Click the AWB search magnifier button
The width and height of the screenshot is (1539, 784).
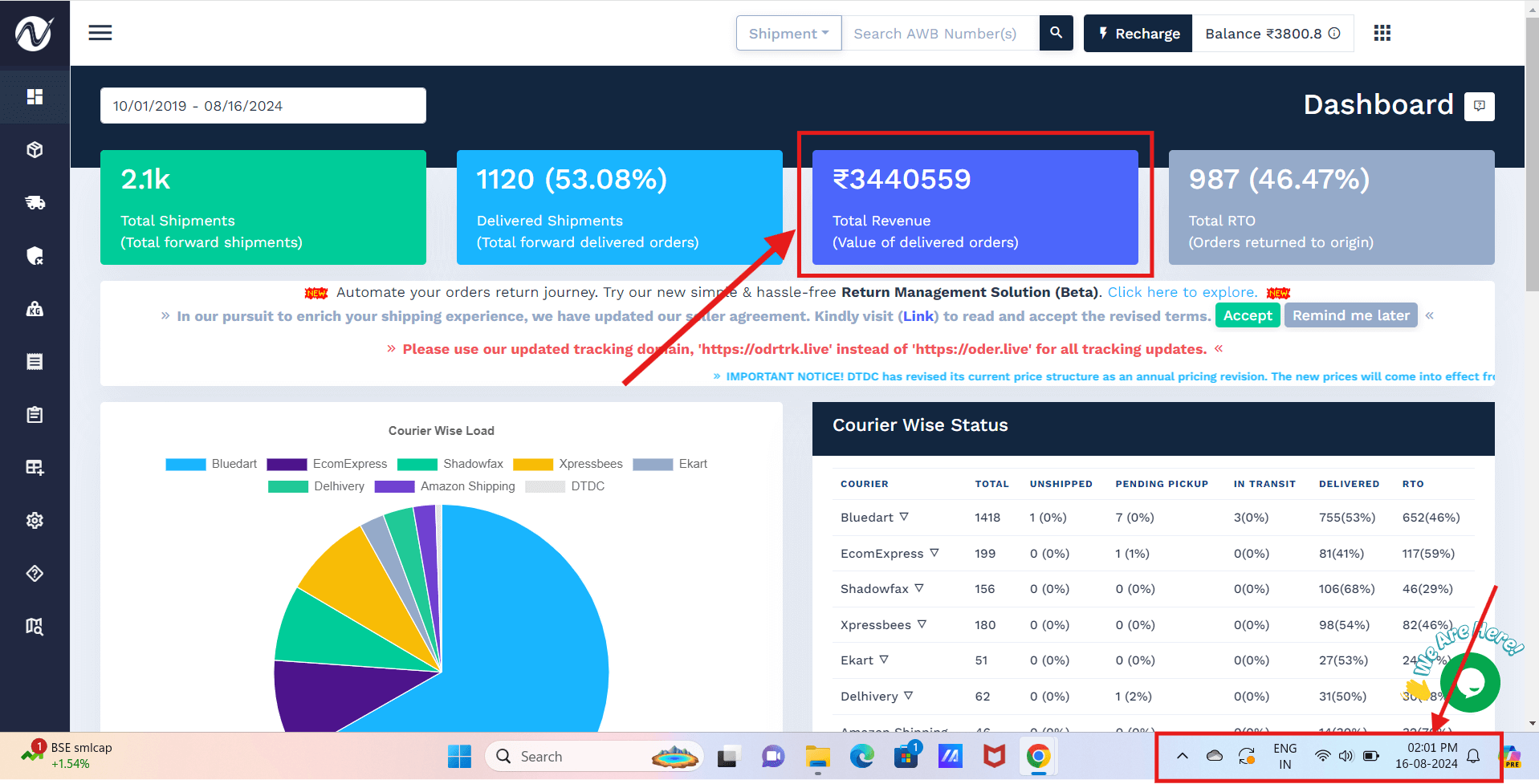coord(1056,33)
